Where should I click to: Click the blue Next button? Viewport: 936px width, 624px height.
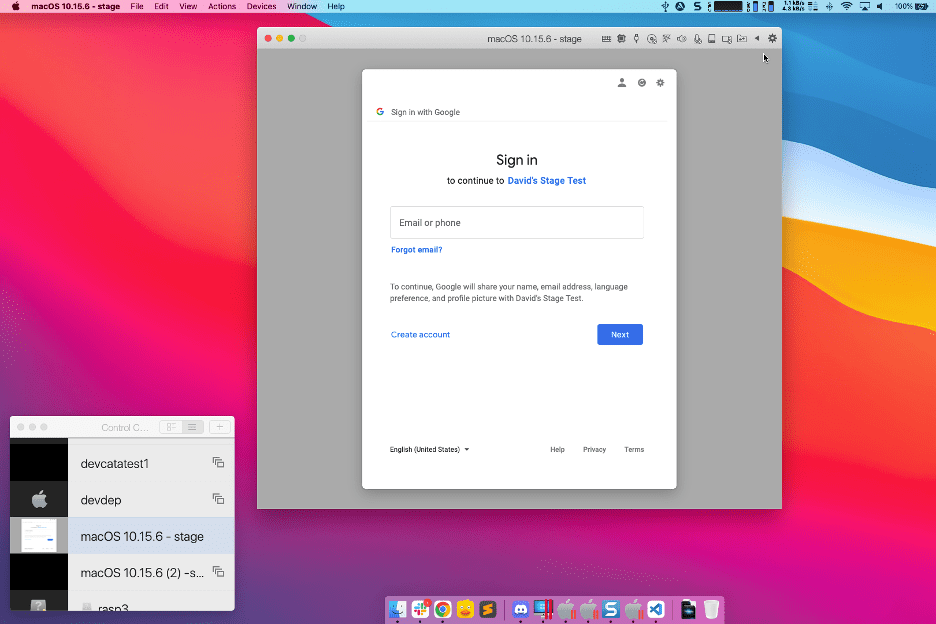pyautogui.click(x=620, y=334)
